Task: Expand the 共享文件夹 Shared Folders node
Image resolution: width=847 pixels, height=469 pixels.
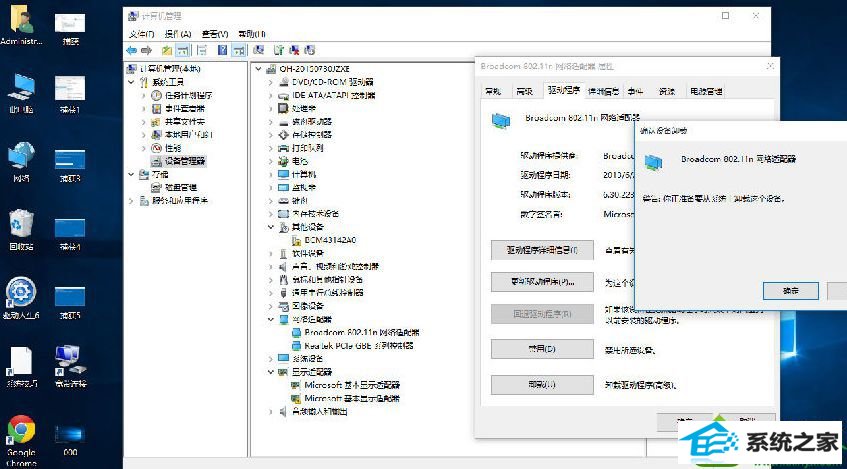Action: [144, 122]
